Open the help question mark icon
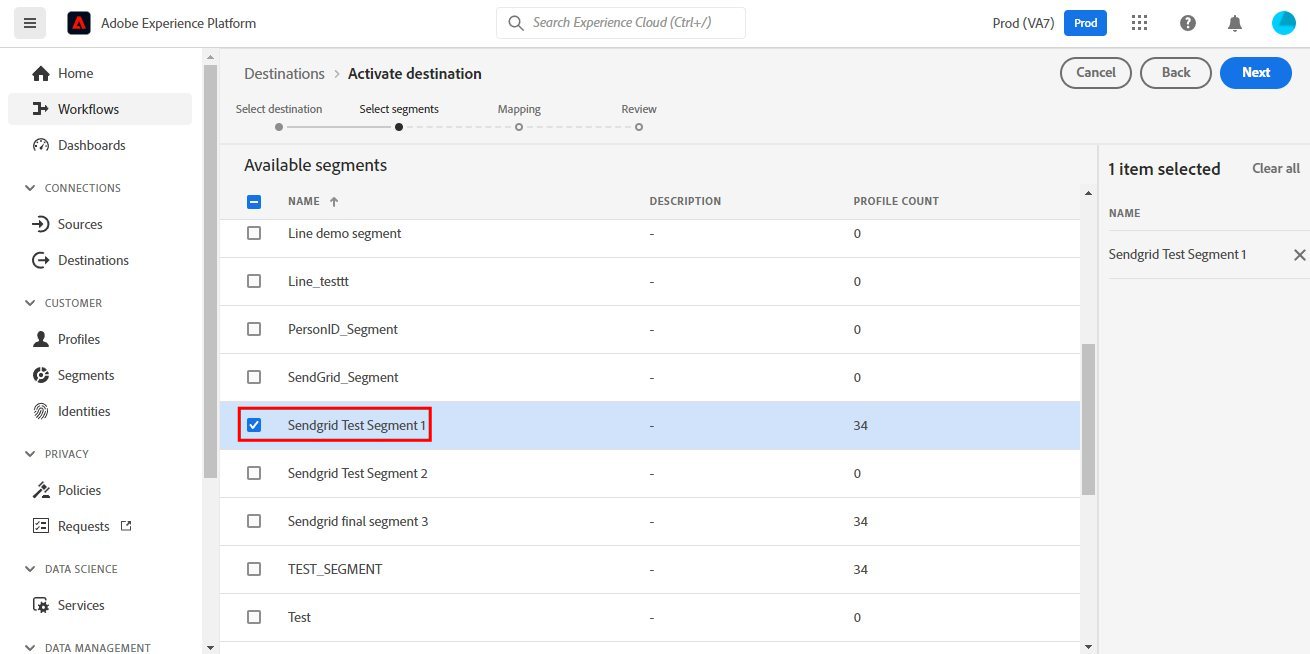The height and width of the screenshot is (654, 1310). (x=1188, y=23)
